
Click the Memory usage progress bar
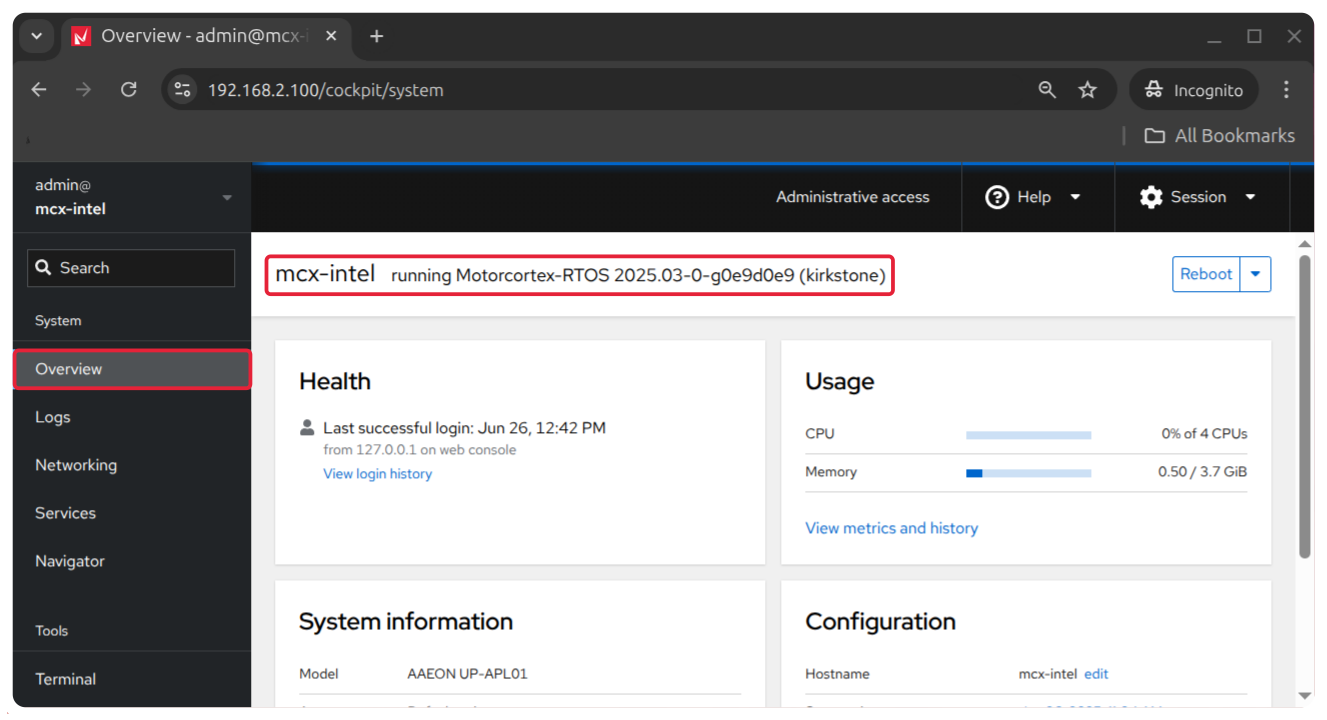pos(1028,473)
